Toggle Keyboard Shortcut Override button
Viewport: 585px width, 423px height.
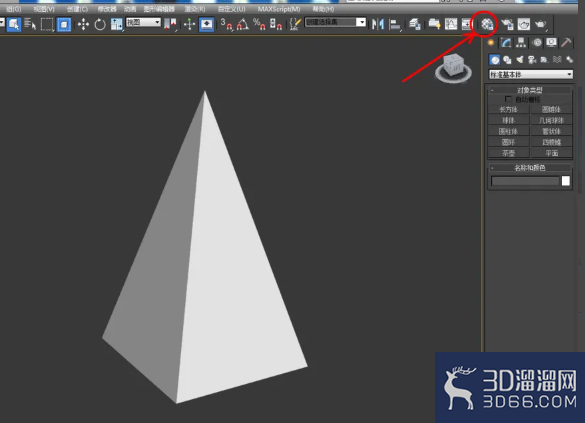[x=206, y=25]
